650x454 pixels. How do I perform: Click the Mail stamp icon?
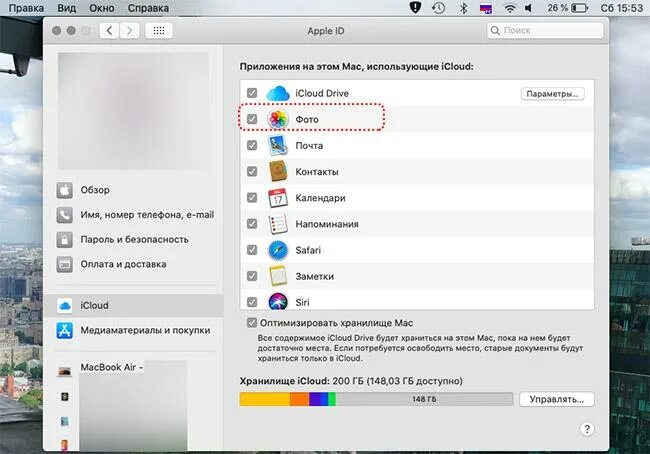(x=278, y=146)
